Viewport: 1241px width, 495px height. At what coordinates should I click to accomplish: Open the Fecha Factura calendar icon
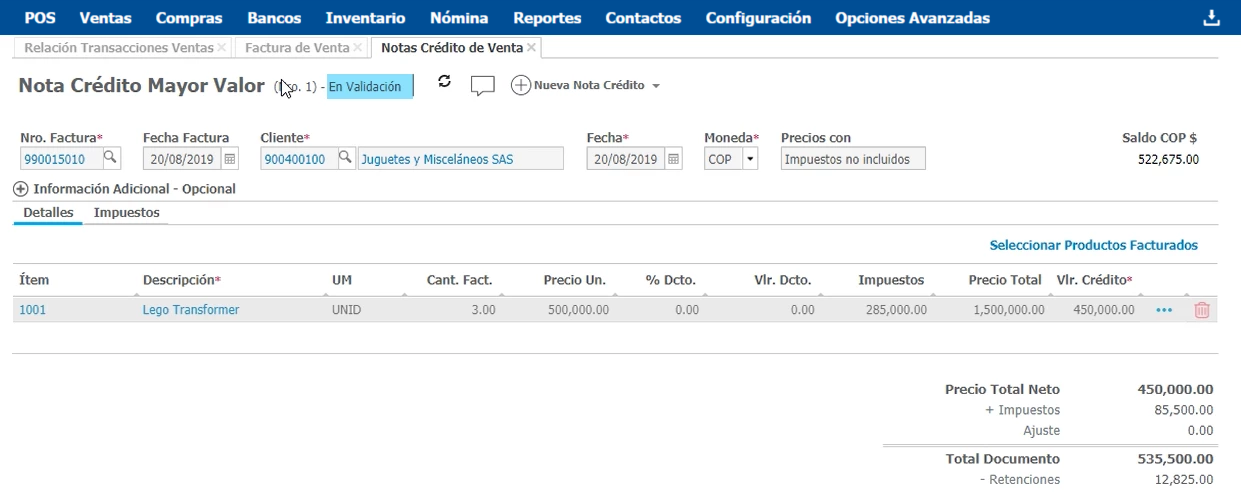[x=230, y=159]
